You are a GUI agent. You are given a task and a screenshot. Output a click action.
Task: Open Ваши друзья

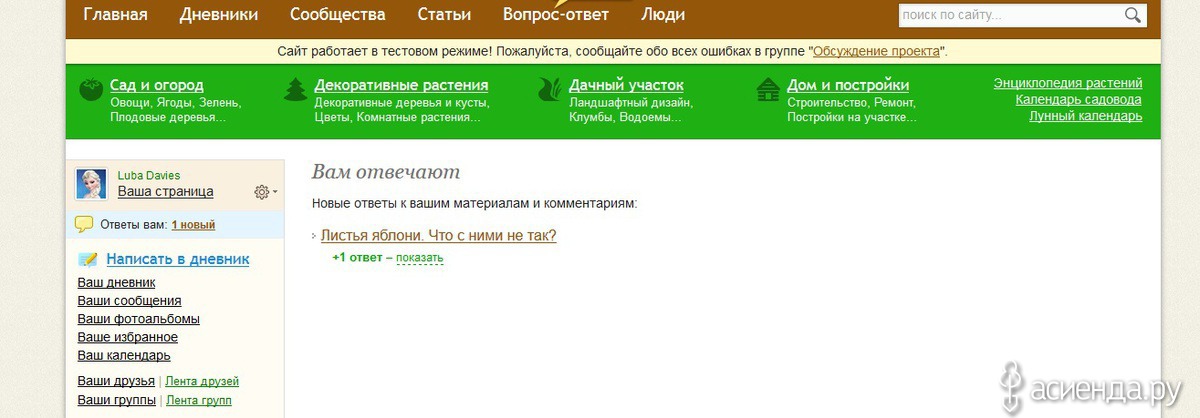point(116,381)
